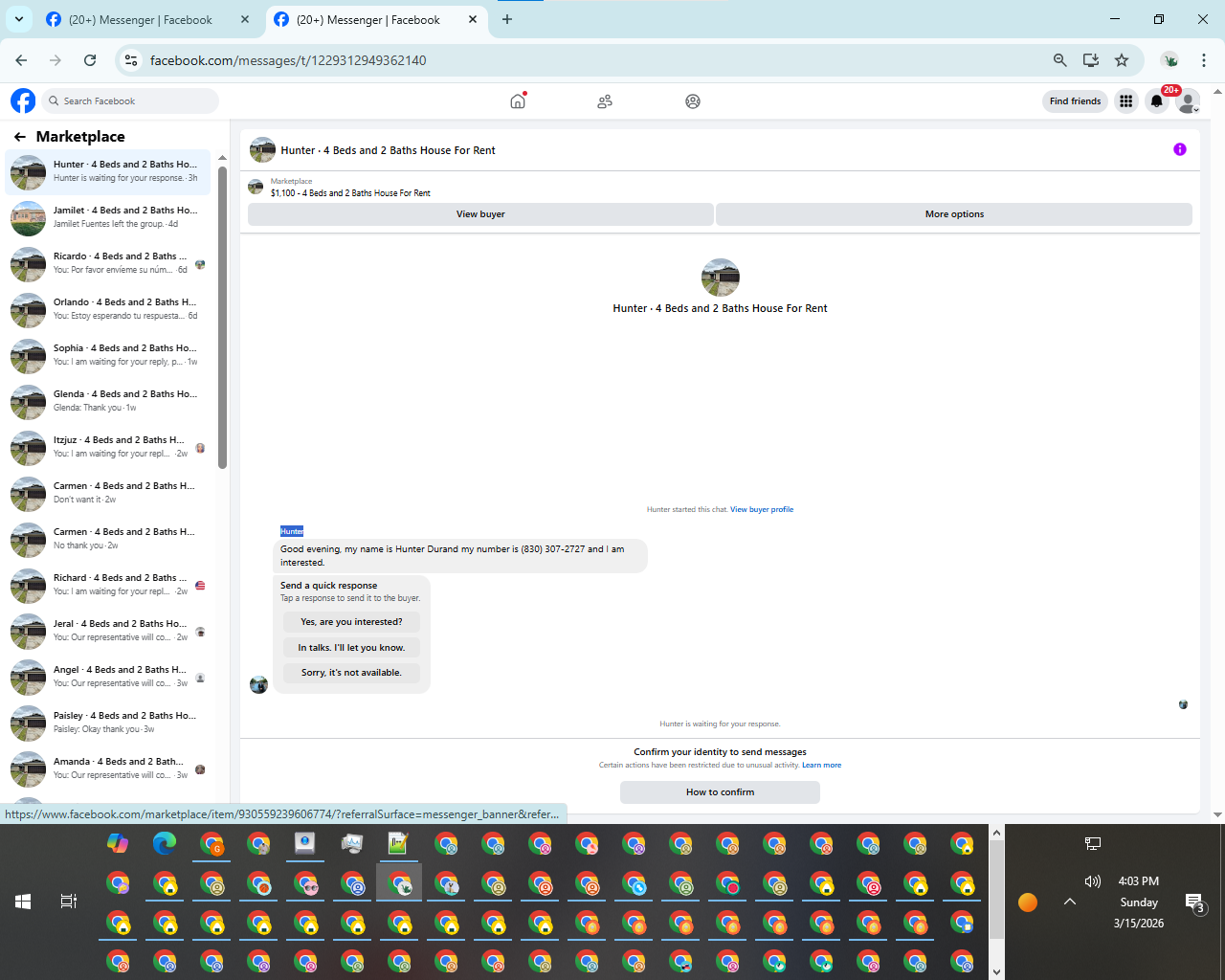Image resolution: width=1225 pixels, height=980 pixels.
Task: Open the Windows notification center icon
Action: 1195,902
